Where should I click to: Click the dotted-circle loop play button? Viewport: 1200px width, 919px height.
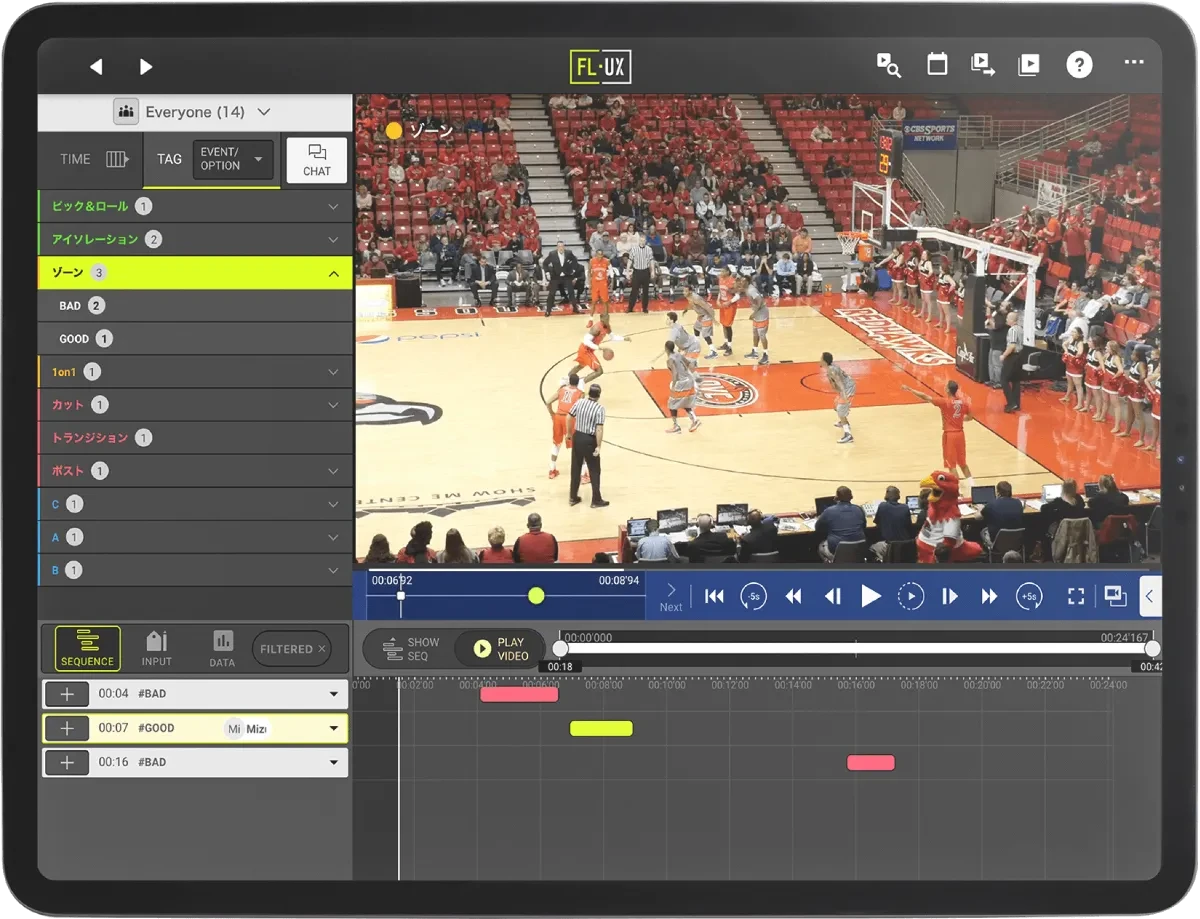[911, 597]
